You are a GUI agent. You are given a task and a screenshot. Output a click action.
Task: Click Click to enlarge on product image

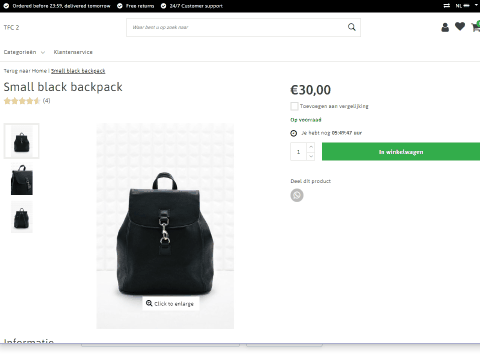tap(171, 303)
